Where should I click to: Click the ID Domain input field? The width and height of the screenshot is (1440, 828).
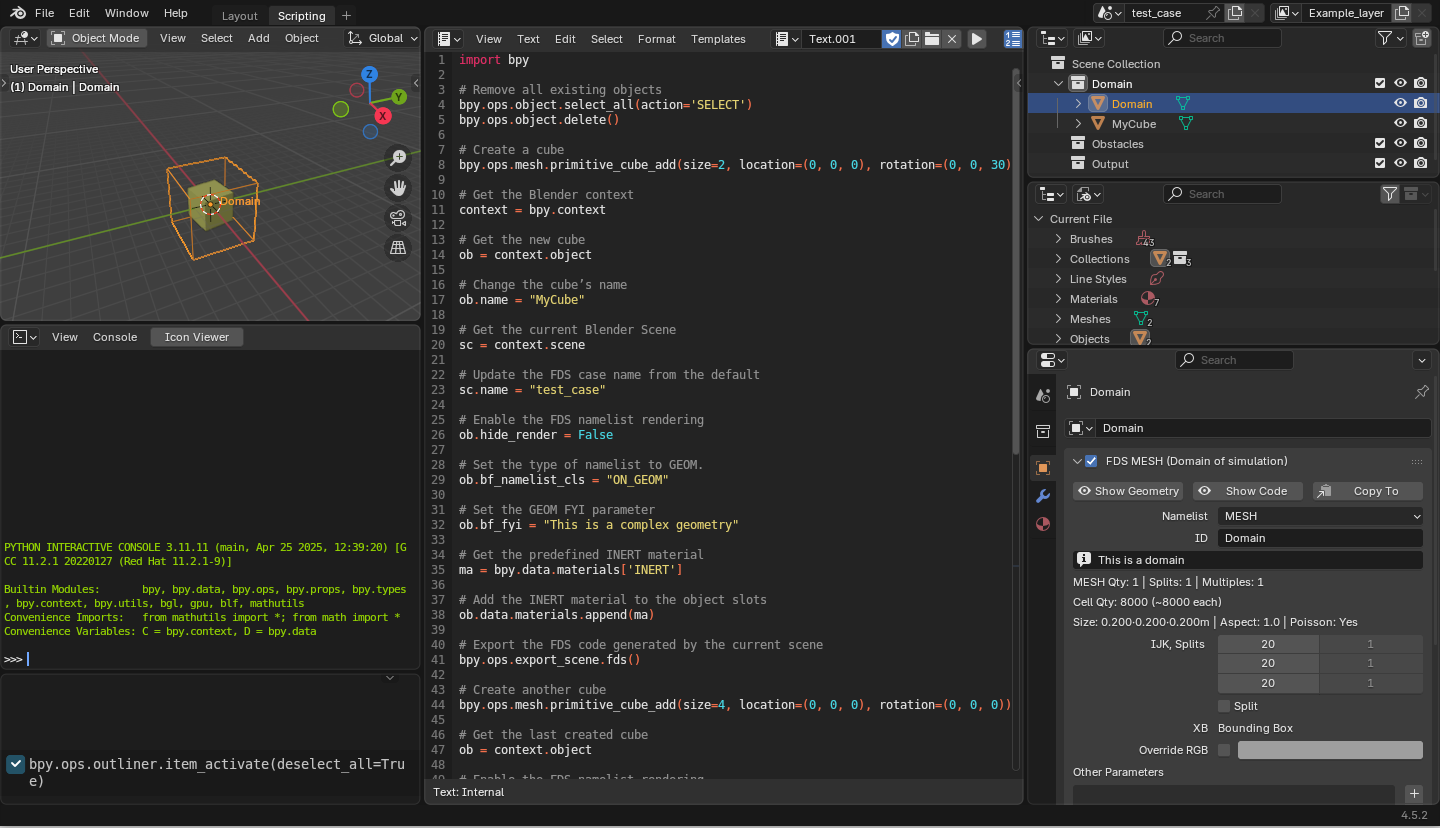point(1320,538)
